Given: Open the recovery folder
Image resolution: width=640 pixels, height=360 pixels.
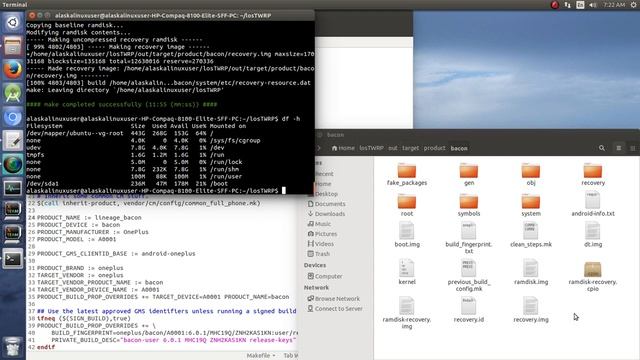Looking at the screenshot, I should [593, 174].
